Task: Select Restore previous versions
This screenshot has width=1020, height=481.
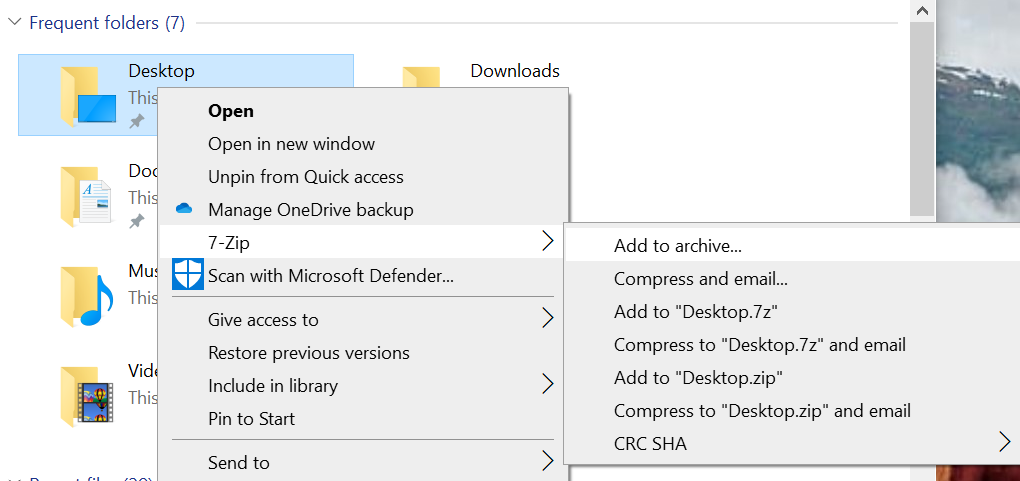Action: tap(308, 353)
